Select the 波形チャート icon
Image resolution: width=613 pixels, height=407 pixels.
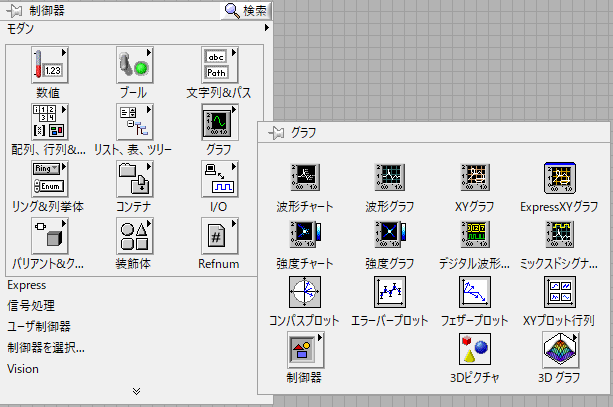(x=304, y=179)
